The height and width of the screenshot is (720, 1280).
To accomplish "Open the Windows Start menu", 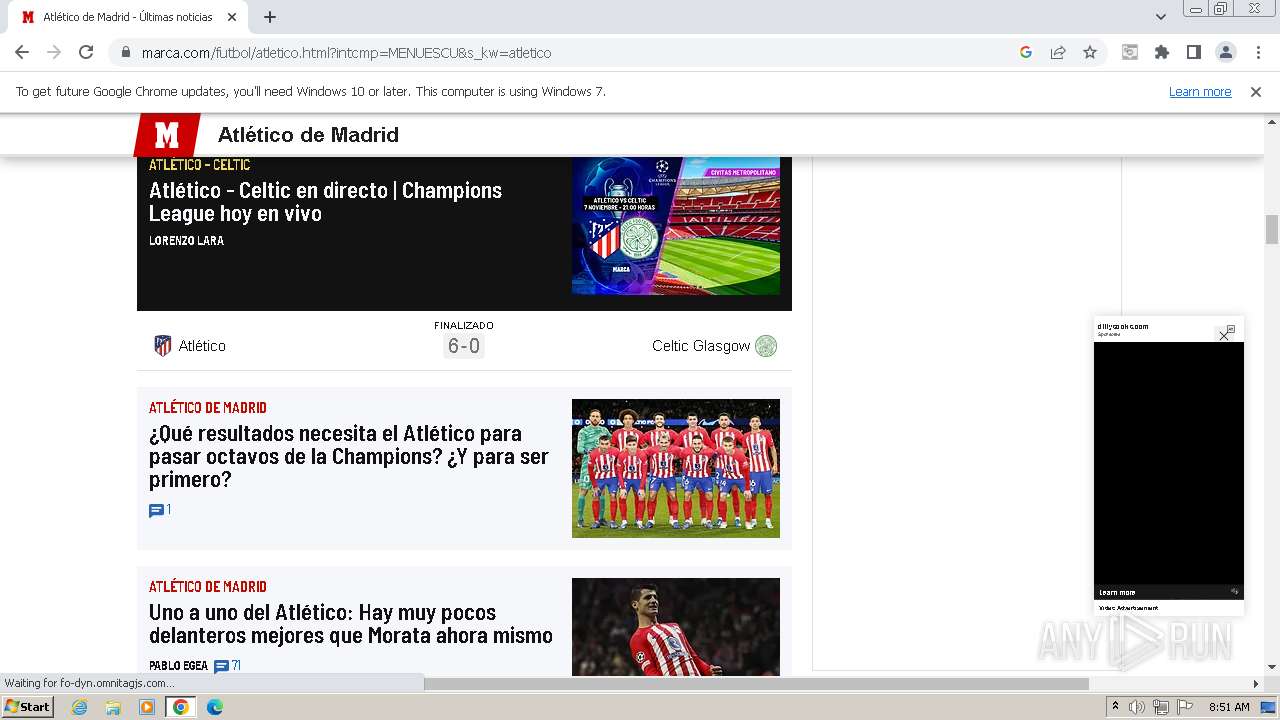I will [27, 707].
